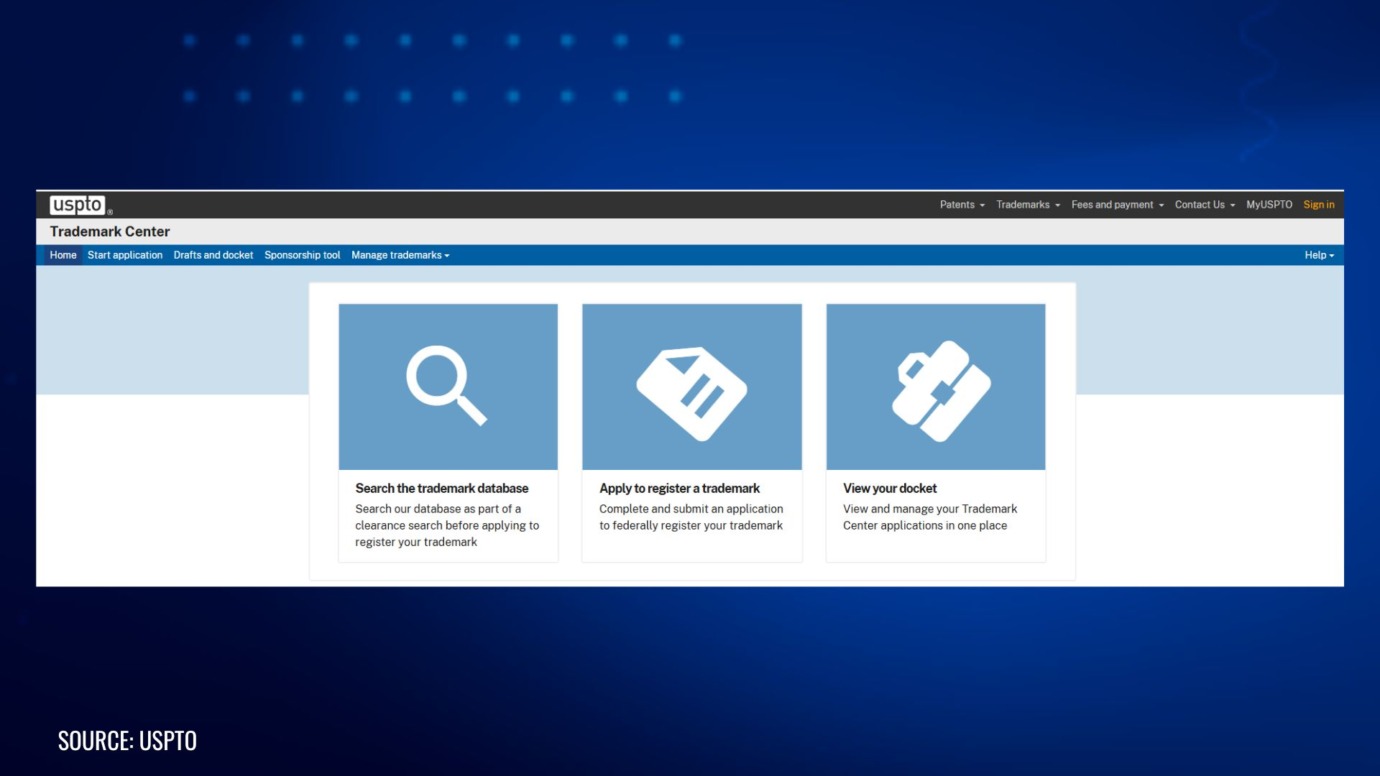
Task: Select the Home tab
Action: point(63,255)
